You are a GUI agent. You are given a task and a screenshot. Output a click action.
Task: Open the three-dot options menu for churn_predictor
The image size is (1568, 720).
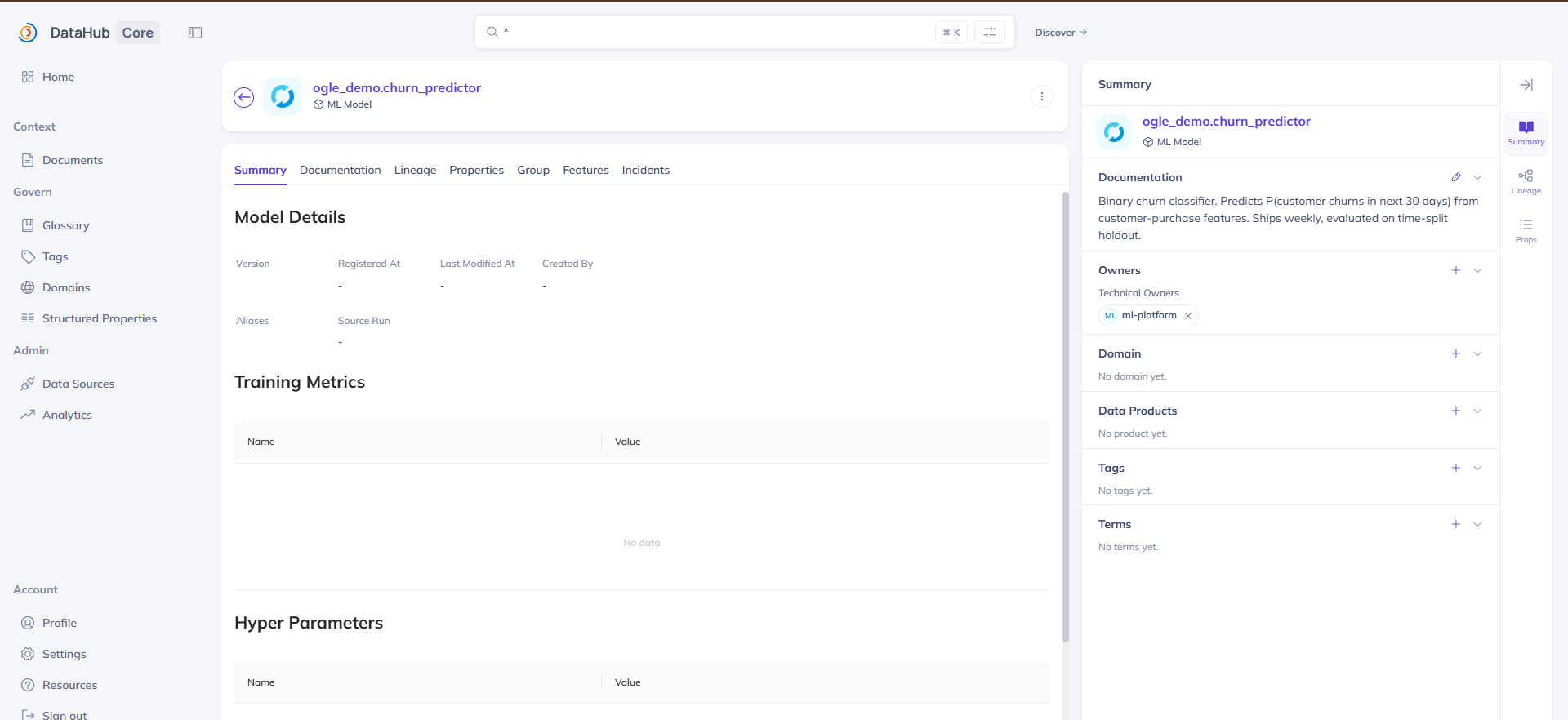tap(1042, 96)
